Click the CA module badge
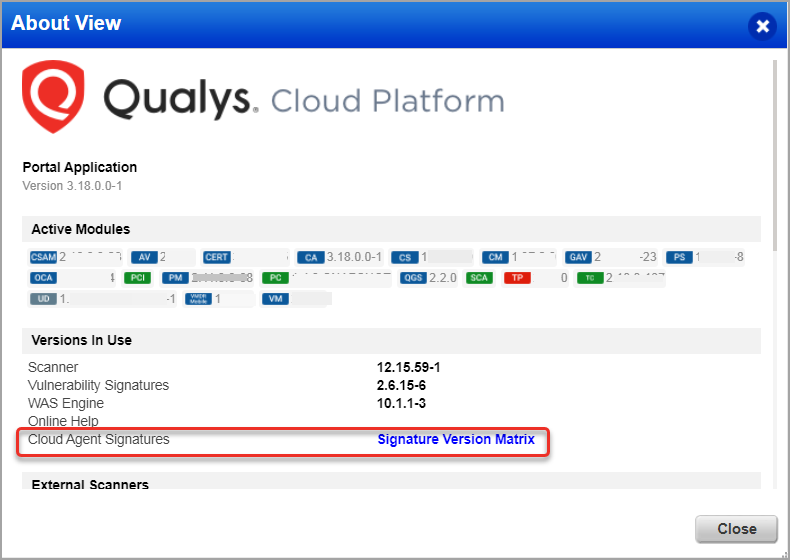The image size is (790, 560). coord(311,258)
